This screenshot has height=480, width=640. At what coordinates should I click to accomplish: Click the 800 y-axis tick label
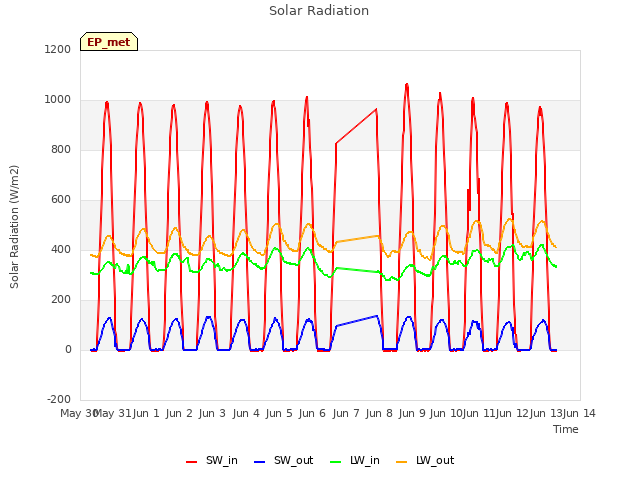tap(61, 149)
